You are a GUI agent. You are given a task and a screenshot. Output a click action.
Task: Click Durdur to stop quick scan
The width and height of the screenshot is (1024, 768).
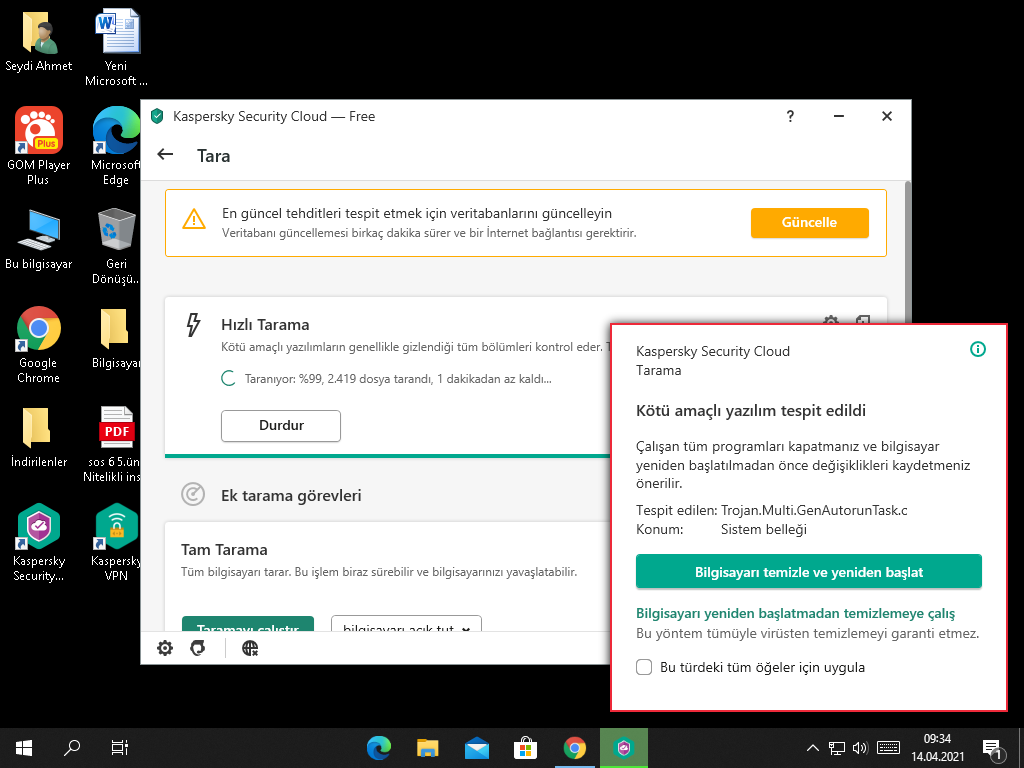[281, 425]
